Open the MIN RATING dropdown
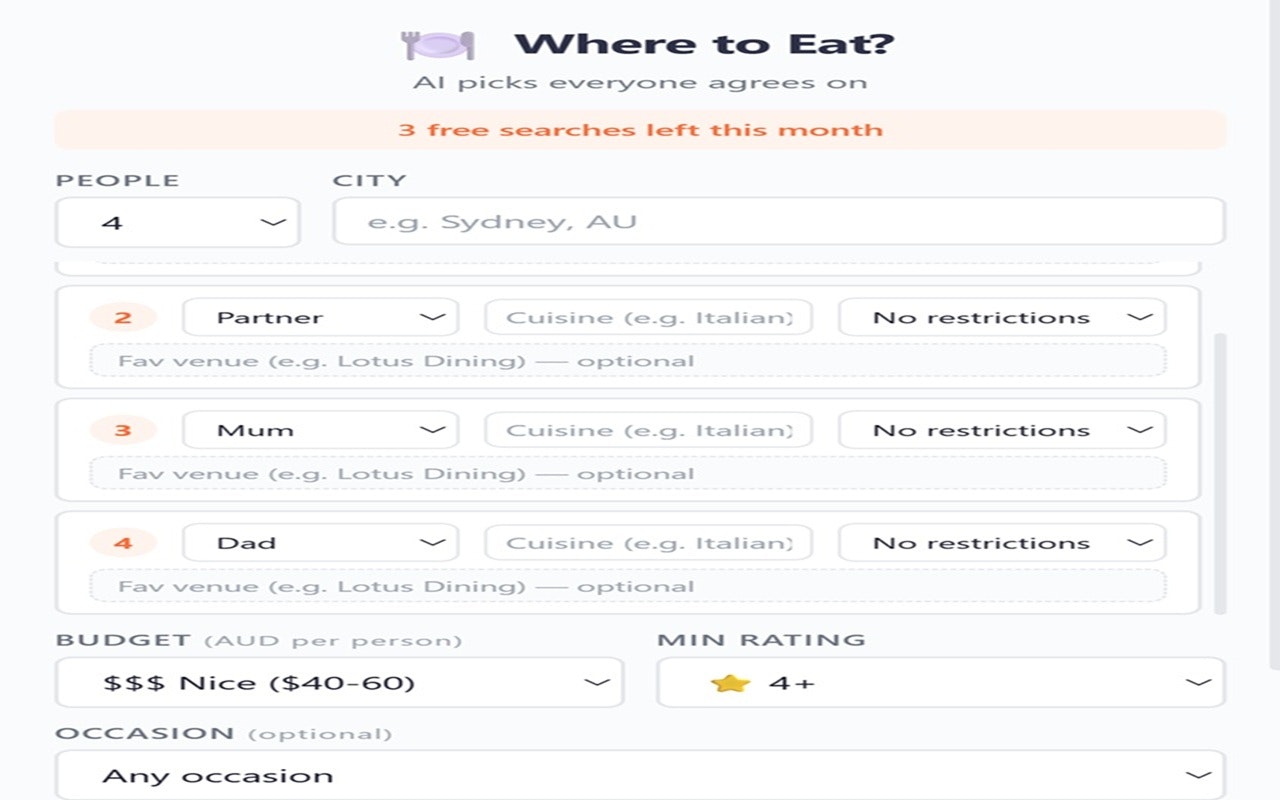 point(940,682)
